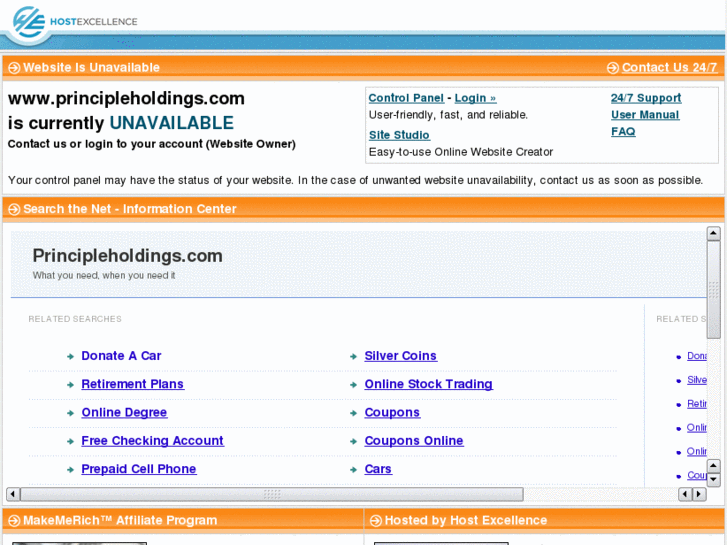The image size is (727, 545).
Task: Open the Online Stock Trading search link
Action: 428,384
